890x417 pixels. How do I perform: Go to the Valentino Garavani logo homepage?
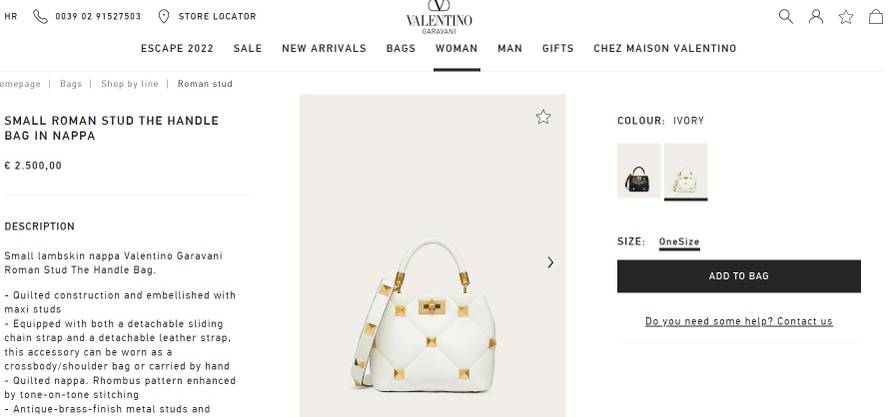click(x=439, y=17)
